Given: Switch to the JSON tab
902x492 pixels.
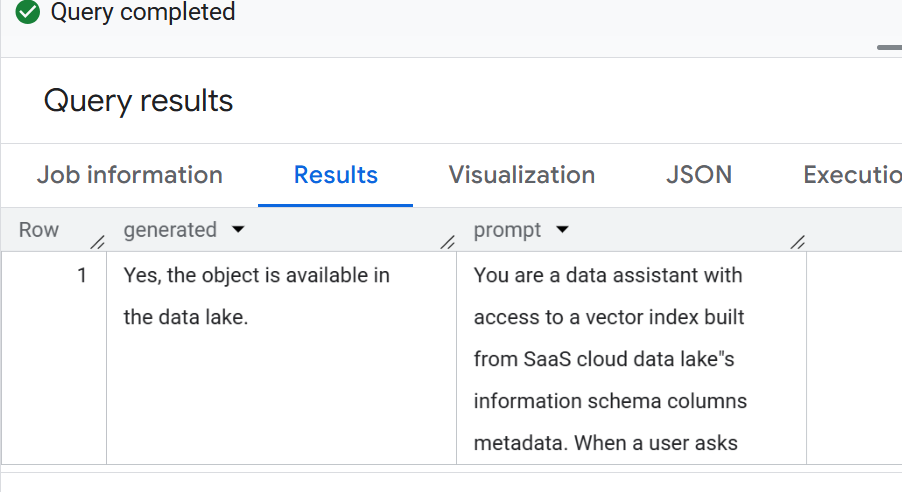Looking at the screenshot, I should (699, 175).
